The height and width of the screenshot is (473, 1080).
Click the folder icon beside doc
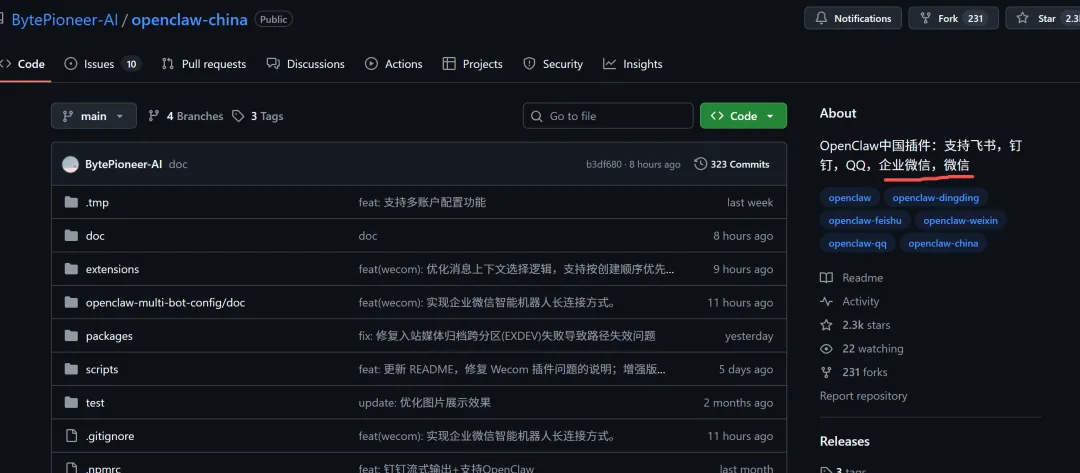[x=71, y=235]
